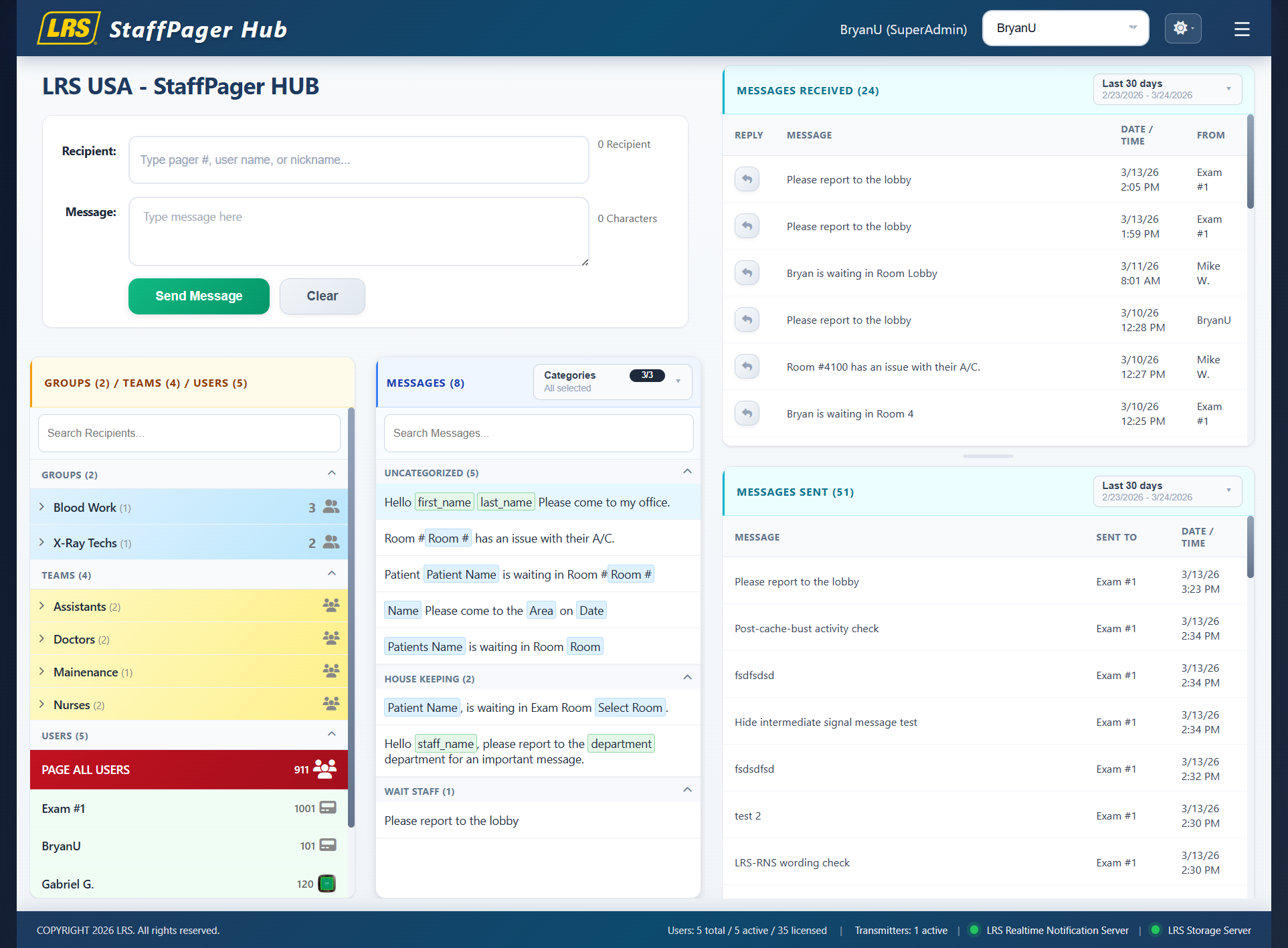The width and height of the screenshot is (1288, 948).
Task: Select 'waiting in Exam Room Select Room' template
Action: coord(538,707)
